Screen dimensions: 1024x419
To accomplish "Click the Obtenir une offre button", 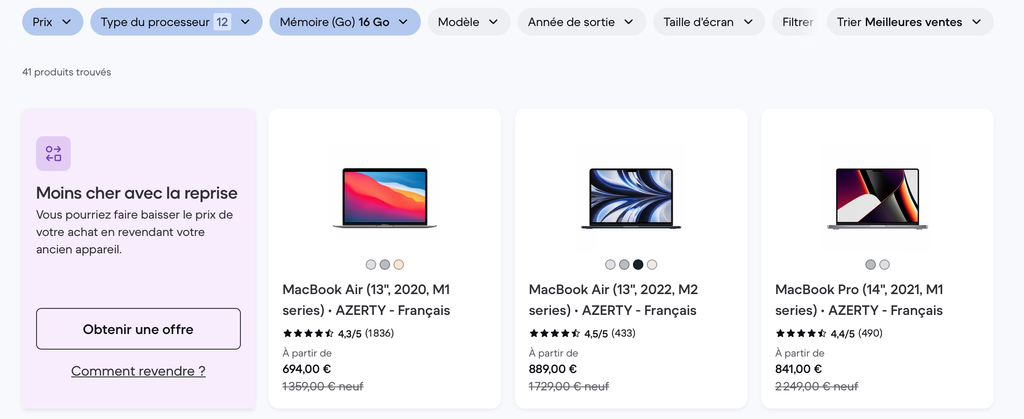I will pyautogui.click(x=138, y=329).
